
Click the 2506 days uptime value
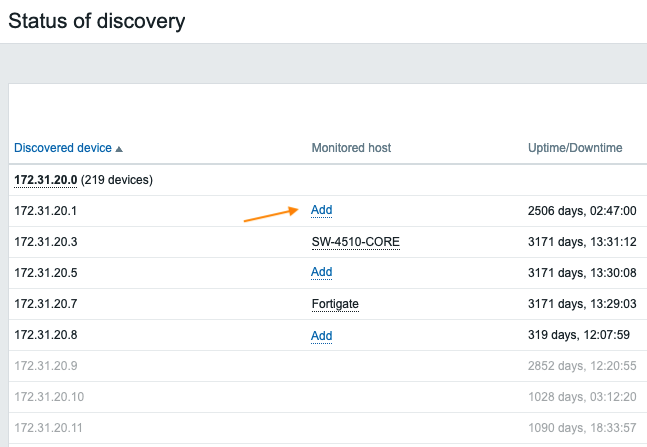[x=582, y=211]
